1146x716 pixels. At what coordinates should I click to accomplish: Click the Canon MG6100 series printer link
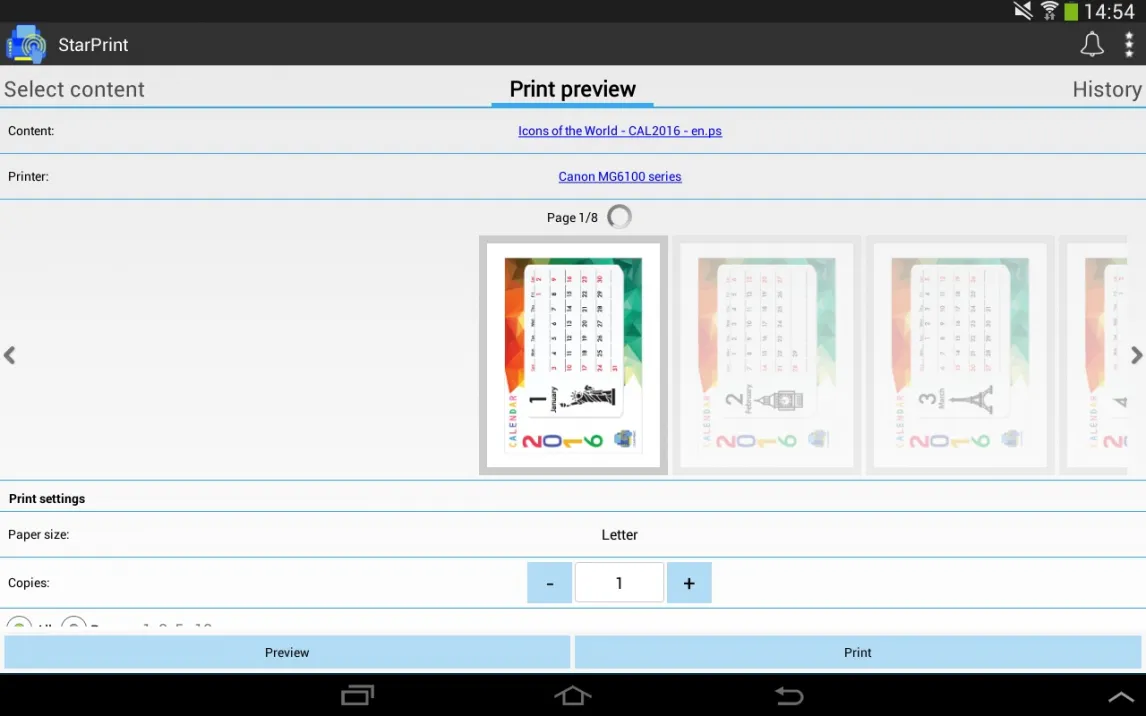619,177
